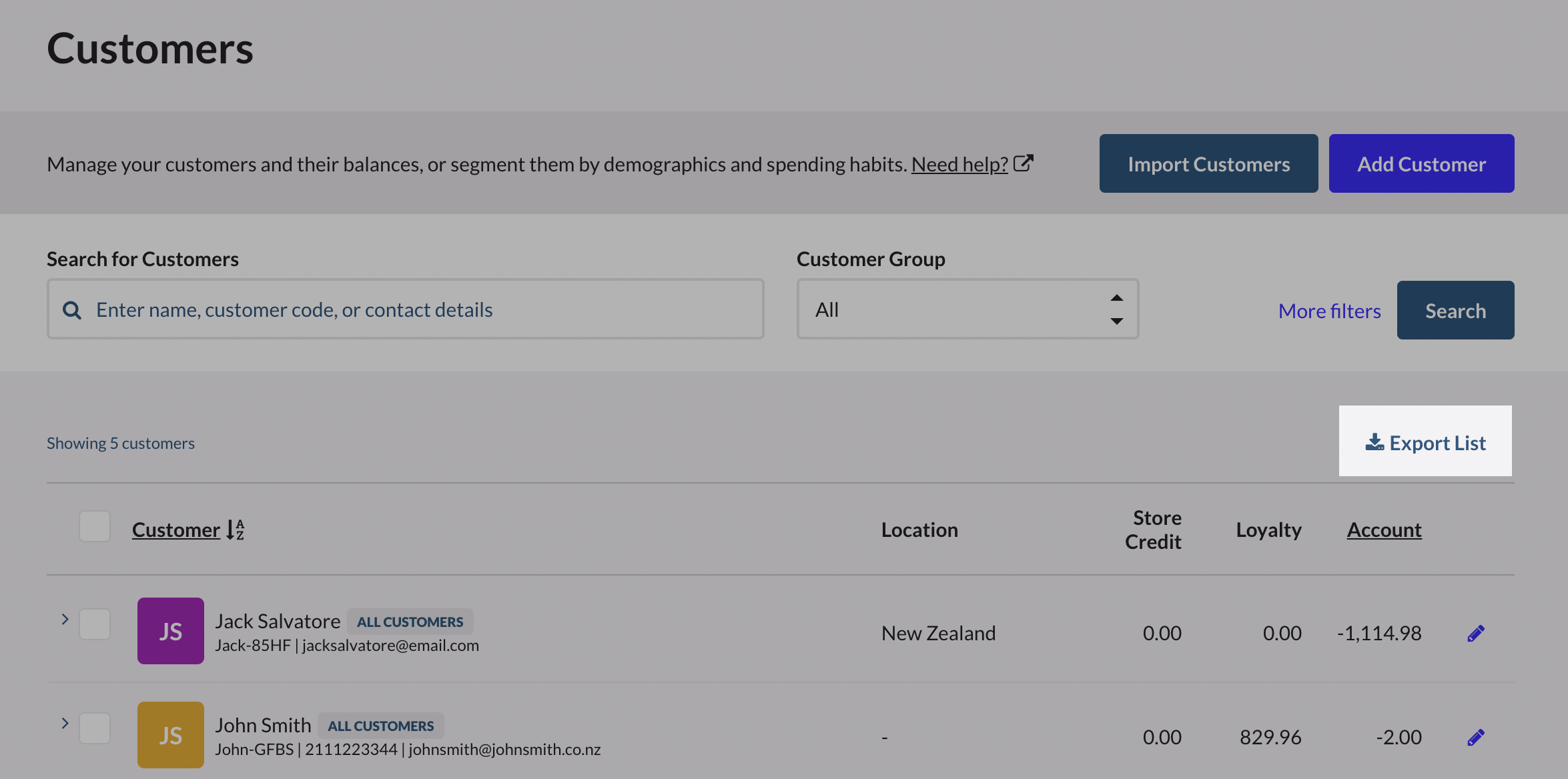
Task: Click the A-Z sort icon beside Customer
Action: click(x=235, y=530)
